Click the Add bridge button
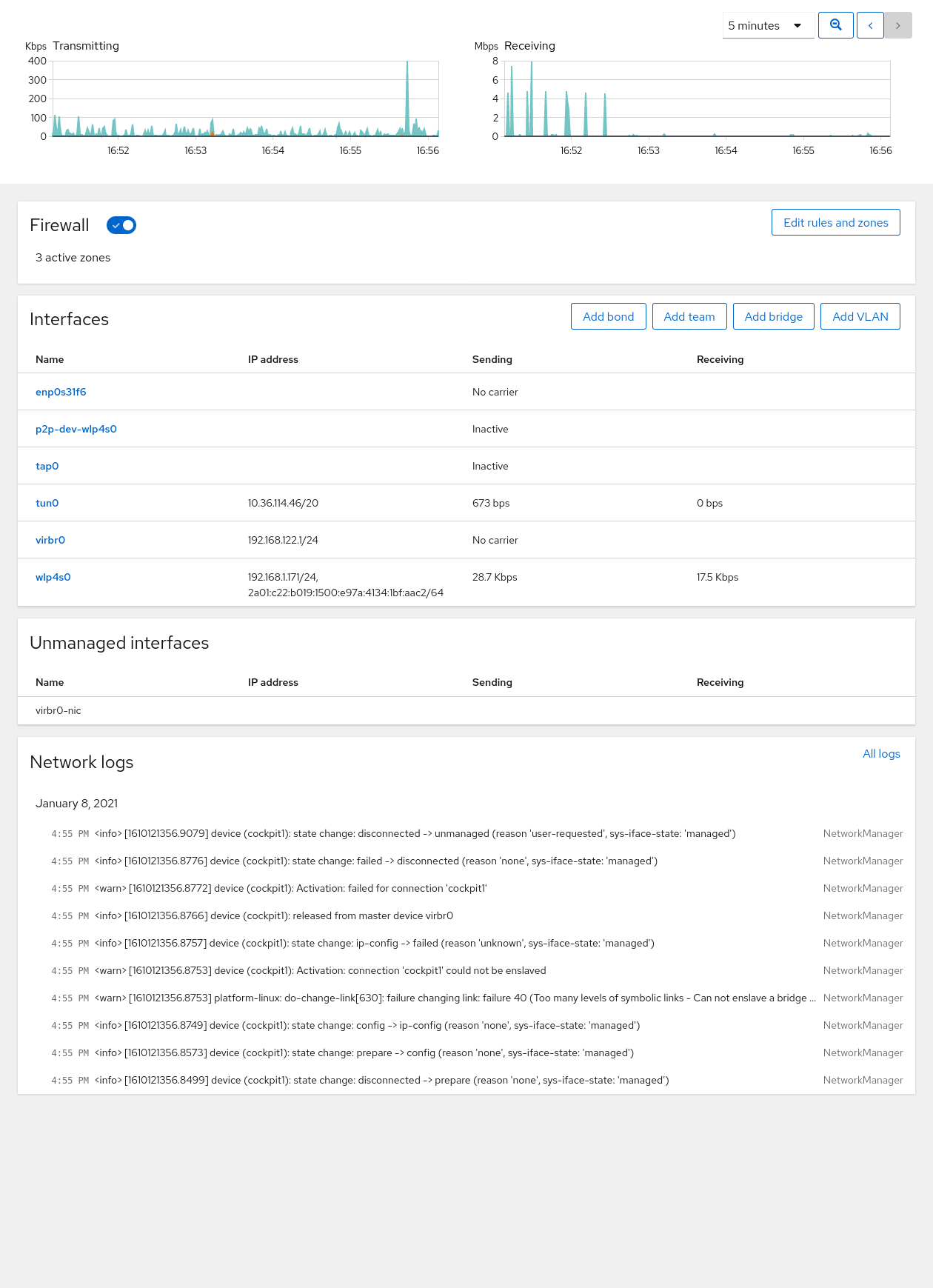 coord(773,316)
